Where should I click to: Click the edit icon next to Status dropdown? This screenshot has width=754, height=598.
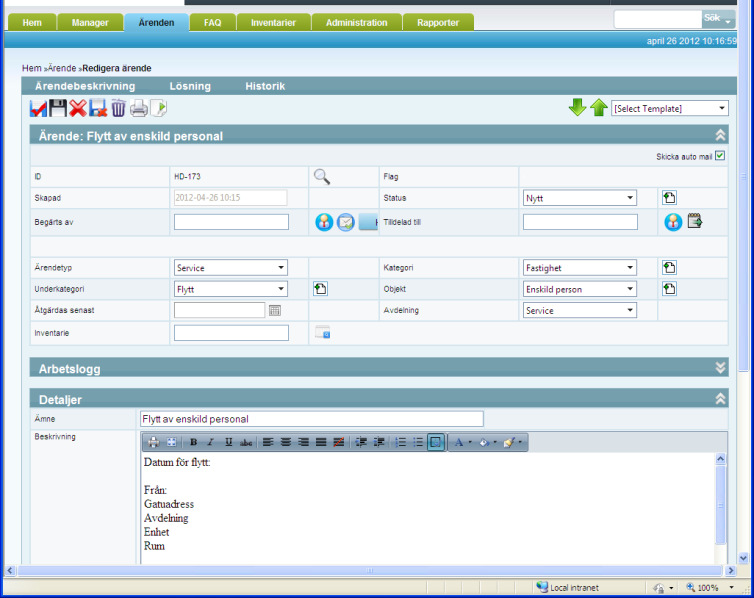(669, 198)
